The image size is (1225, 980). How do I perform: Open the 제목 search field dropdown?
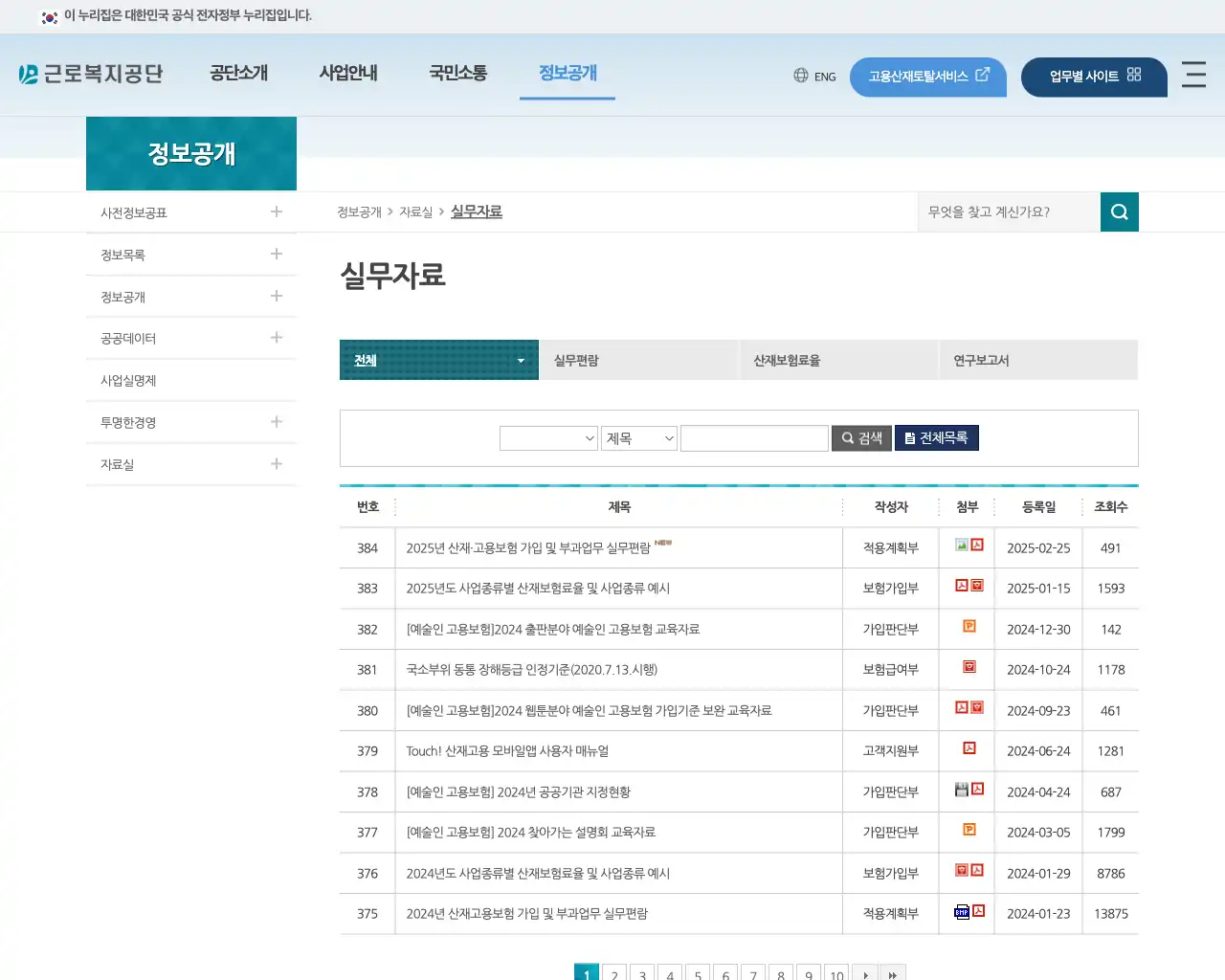pyautogui.click(x=638, y=437)
